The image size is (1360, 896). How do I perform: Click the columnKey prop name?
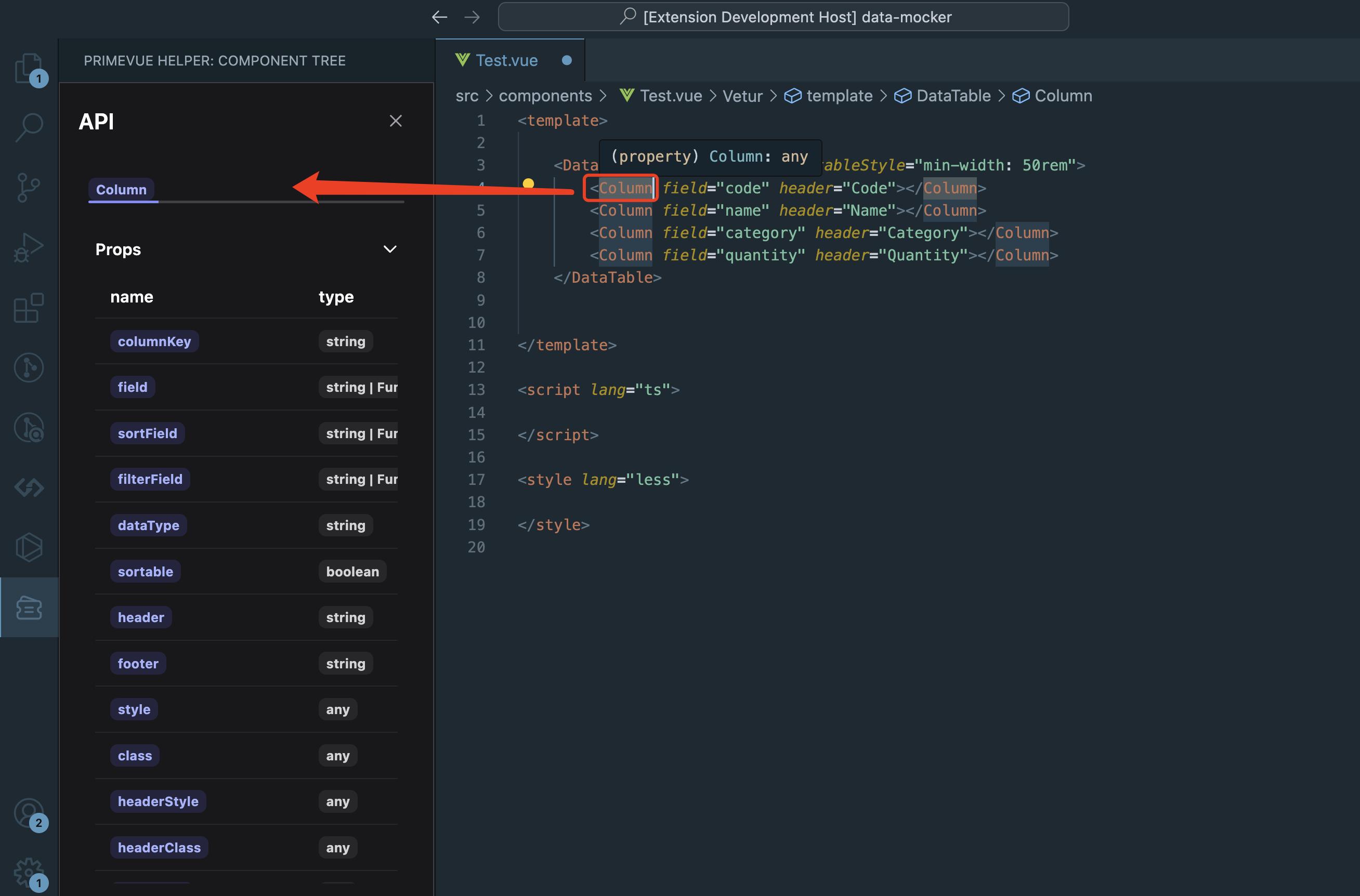[154, 341]
